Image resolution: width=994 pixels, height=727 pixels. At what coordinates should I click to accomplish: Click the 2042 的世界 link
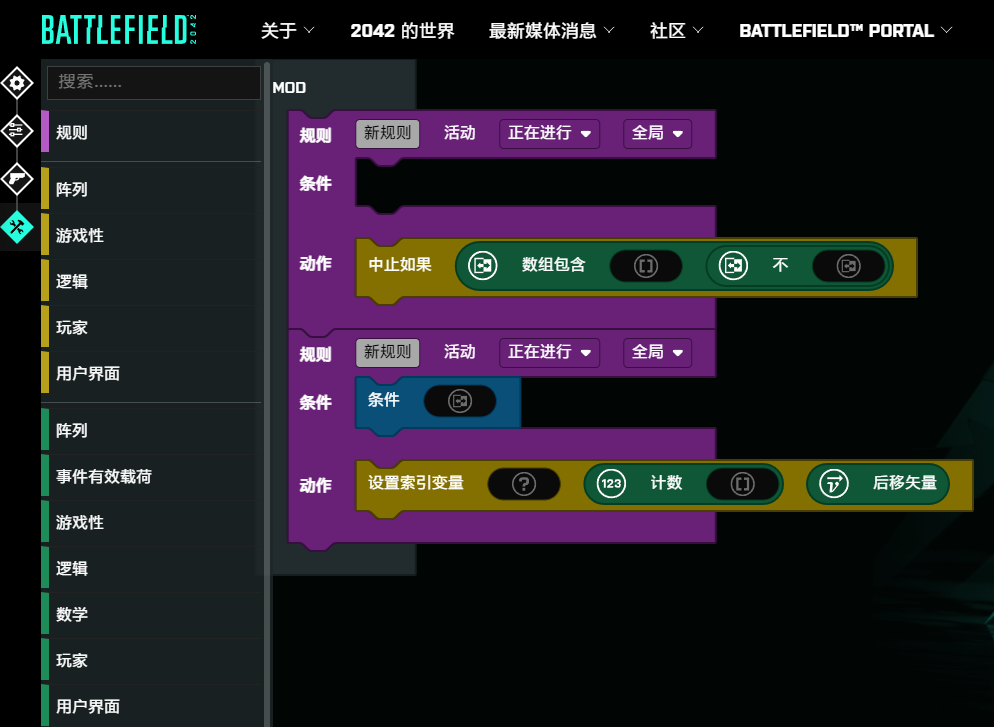point(402,31)
